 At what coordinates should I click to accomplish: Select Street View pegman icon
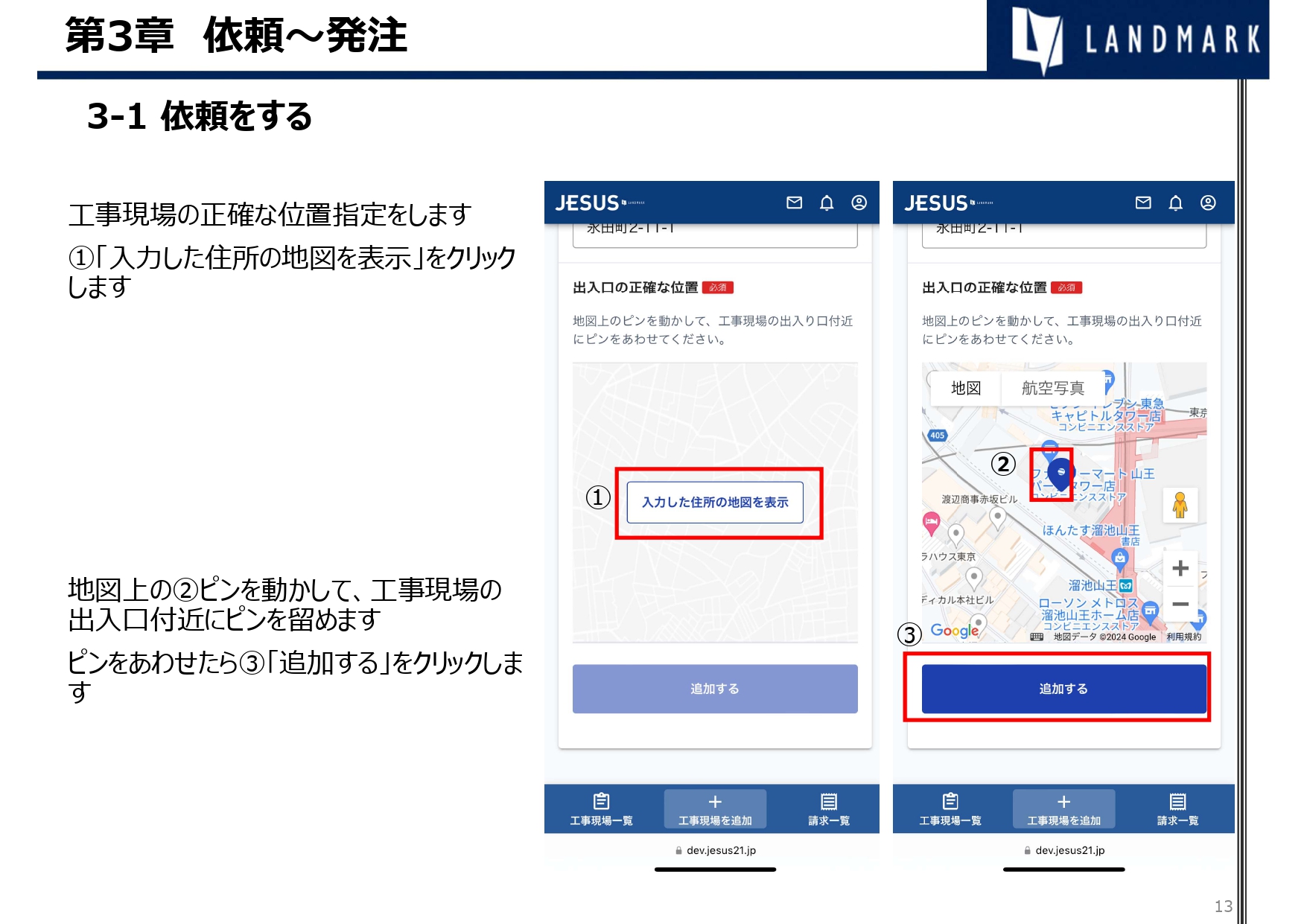(1180, 506)
